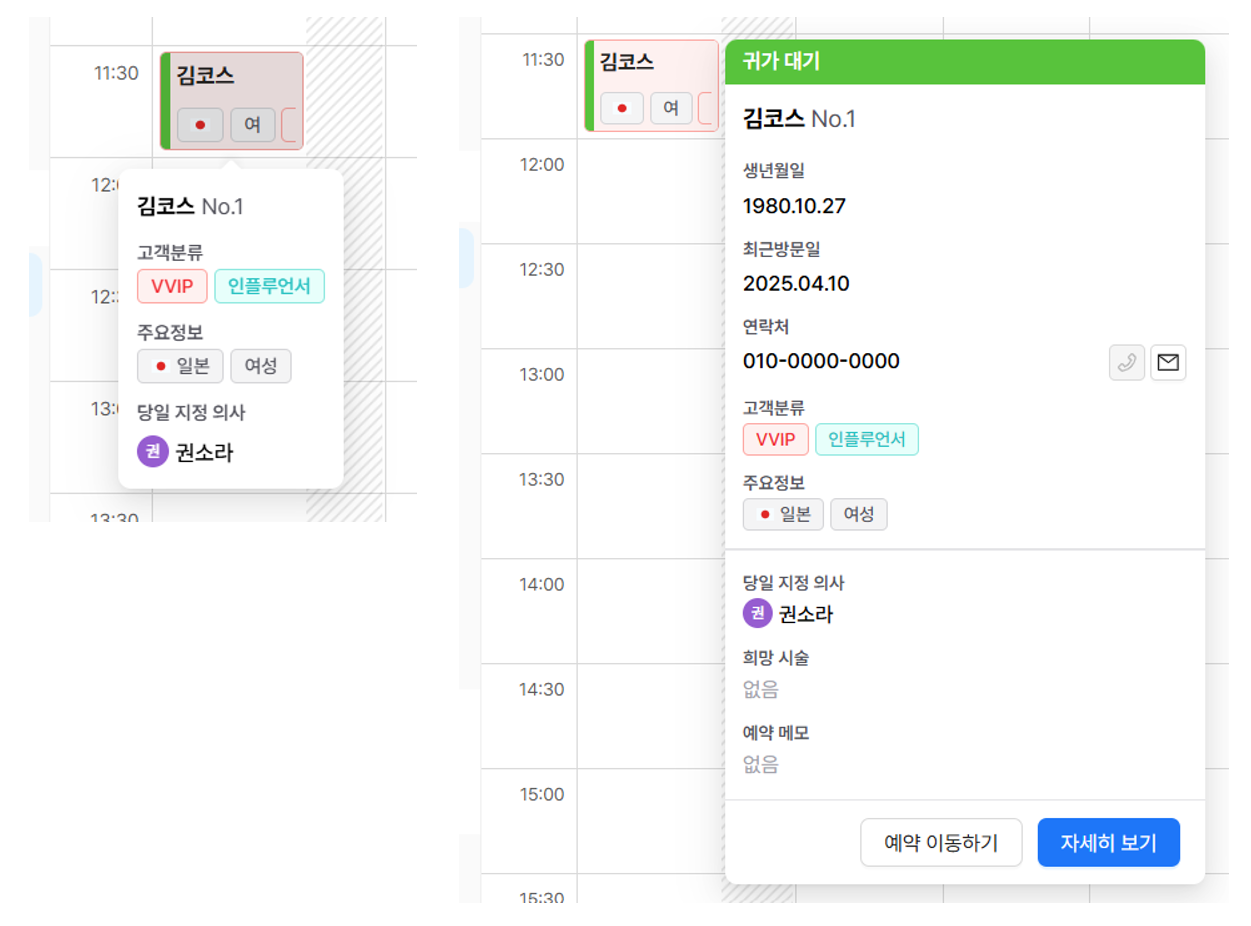The image size is (1251, 926).
Task: Click the green 귀가 대기 status header
Action: click(x=964, y=61)
